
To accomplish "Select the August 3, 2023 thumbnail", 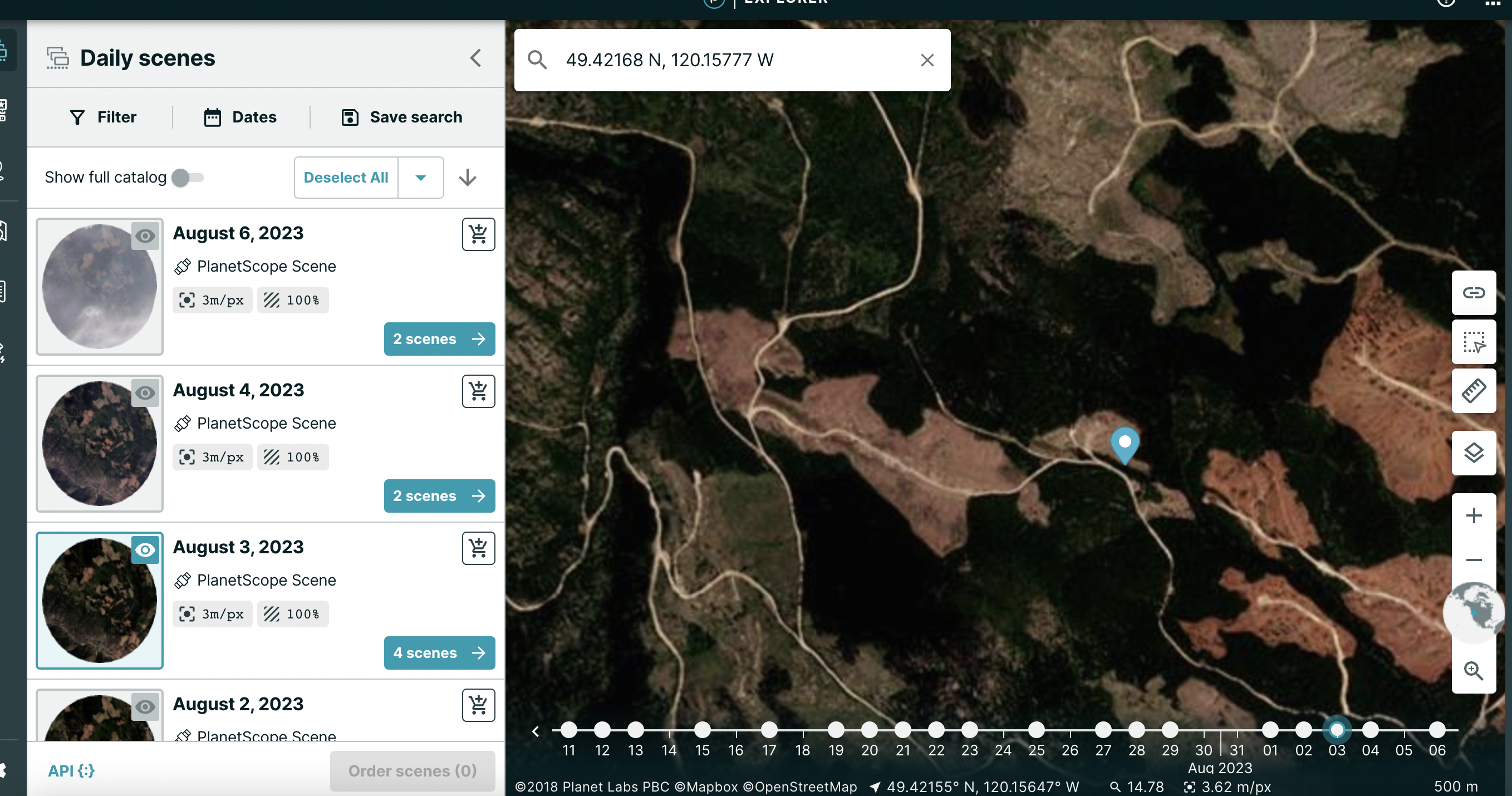I will [x=100, y=601].
